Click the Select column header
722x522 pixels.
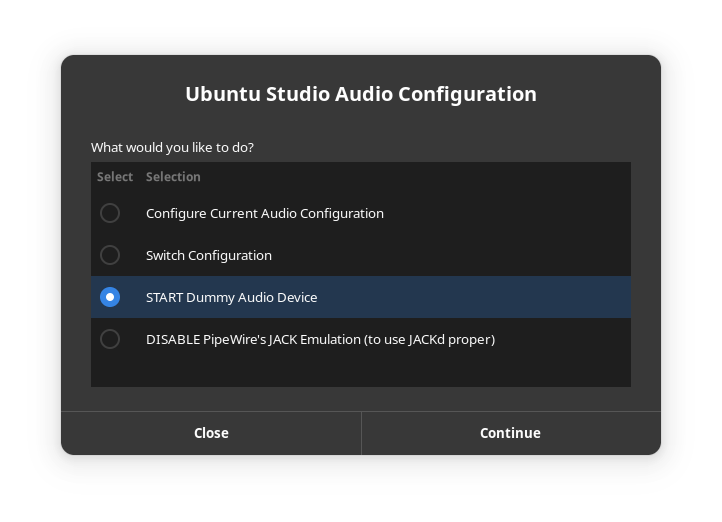click(x=115, y=177)
